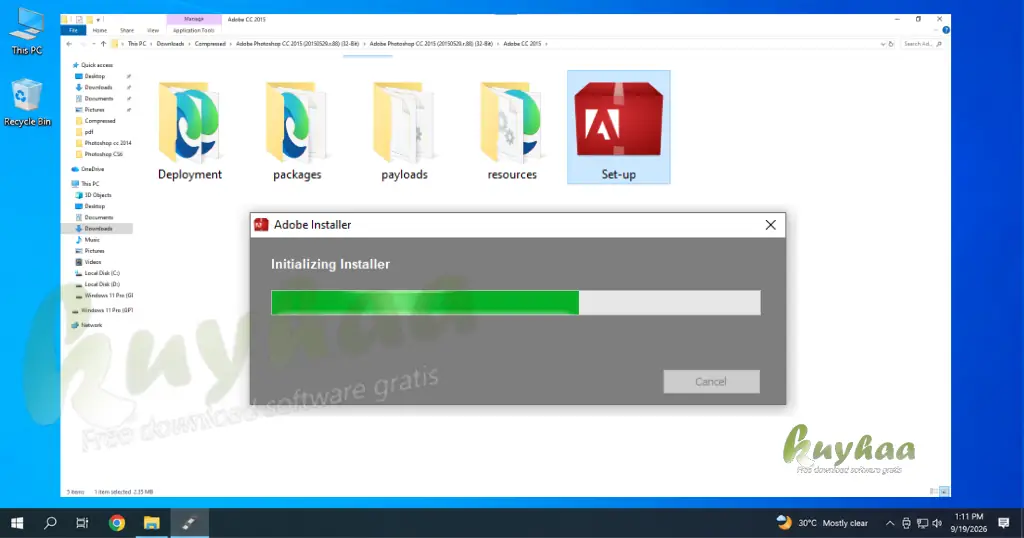Select the Set-up Adobe installer file

coord(618,127)
